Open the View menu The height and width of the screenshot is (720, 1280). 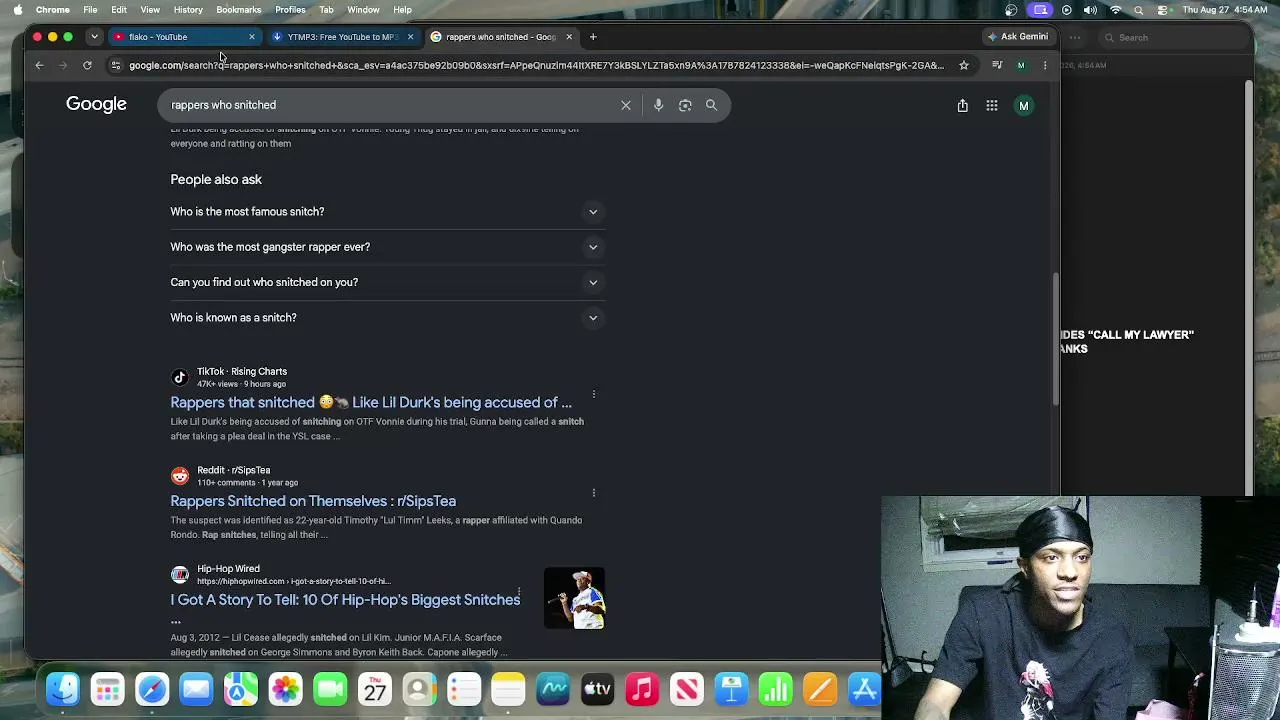pos(150,10)
